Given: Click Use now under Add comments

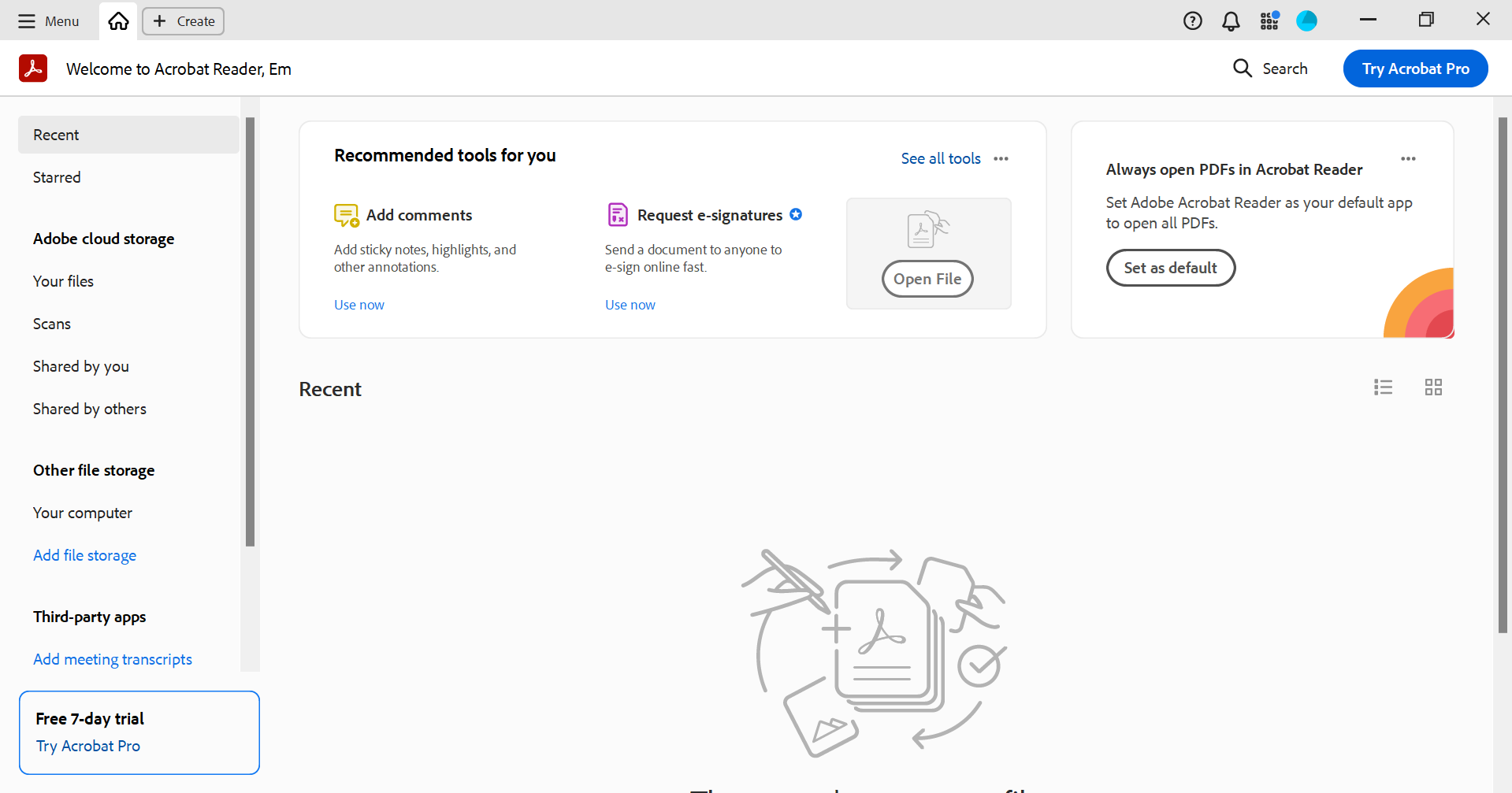Looking at the screenshot, I should 359,305.
